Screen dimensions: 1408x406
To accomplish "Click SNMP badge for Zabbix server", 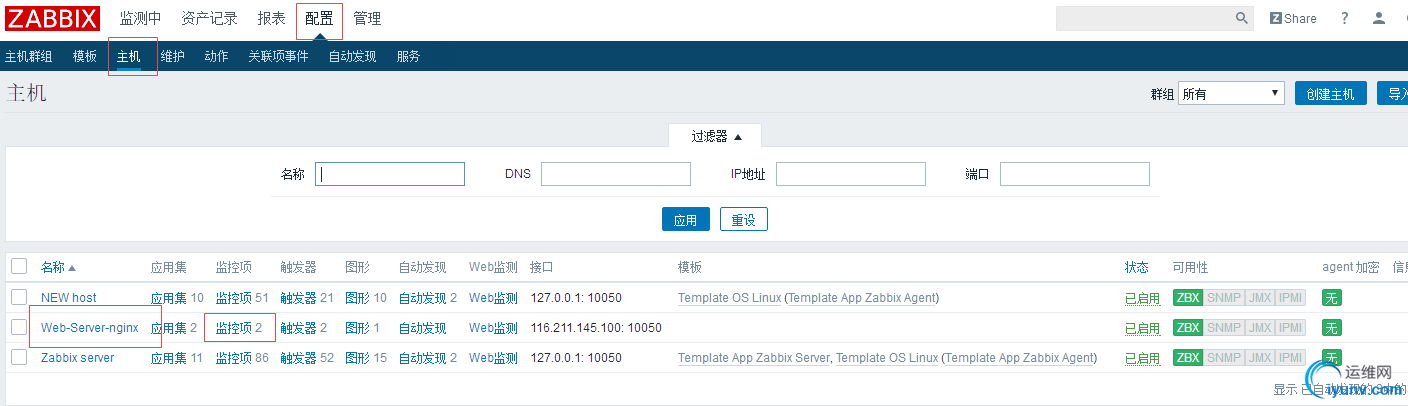I will (x=1224, y=357).
